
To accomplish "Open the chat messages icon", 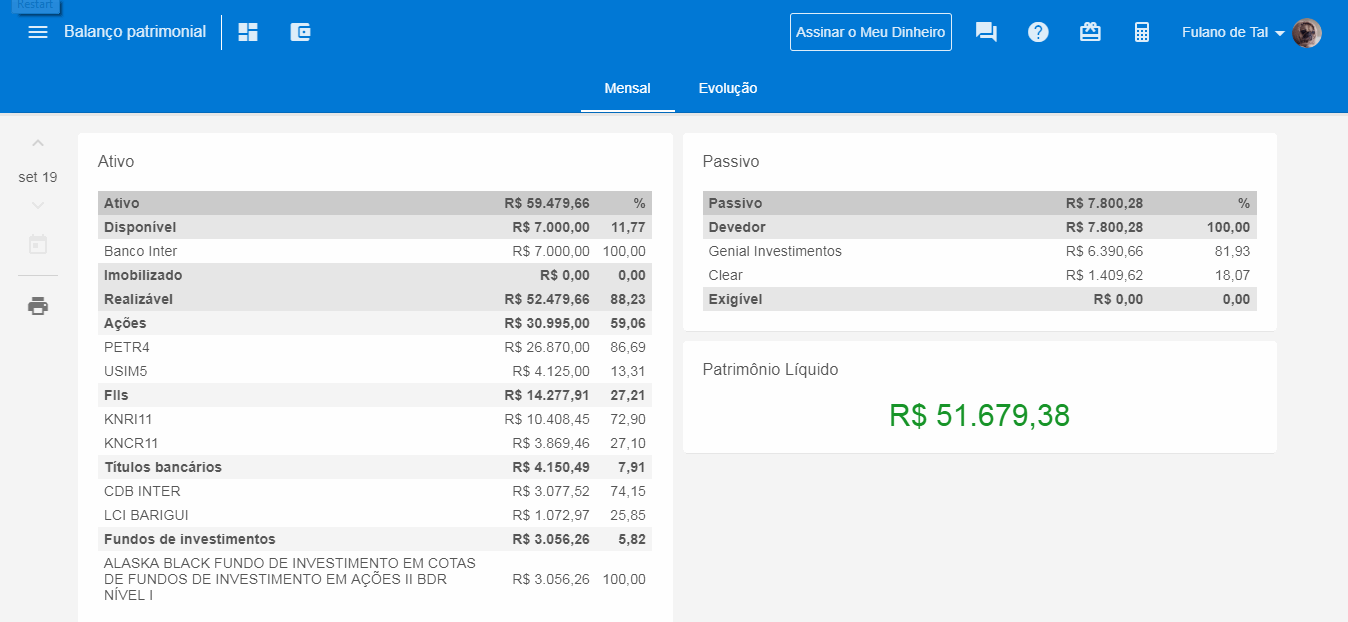I will [x=986, y=32].
